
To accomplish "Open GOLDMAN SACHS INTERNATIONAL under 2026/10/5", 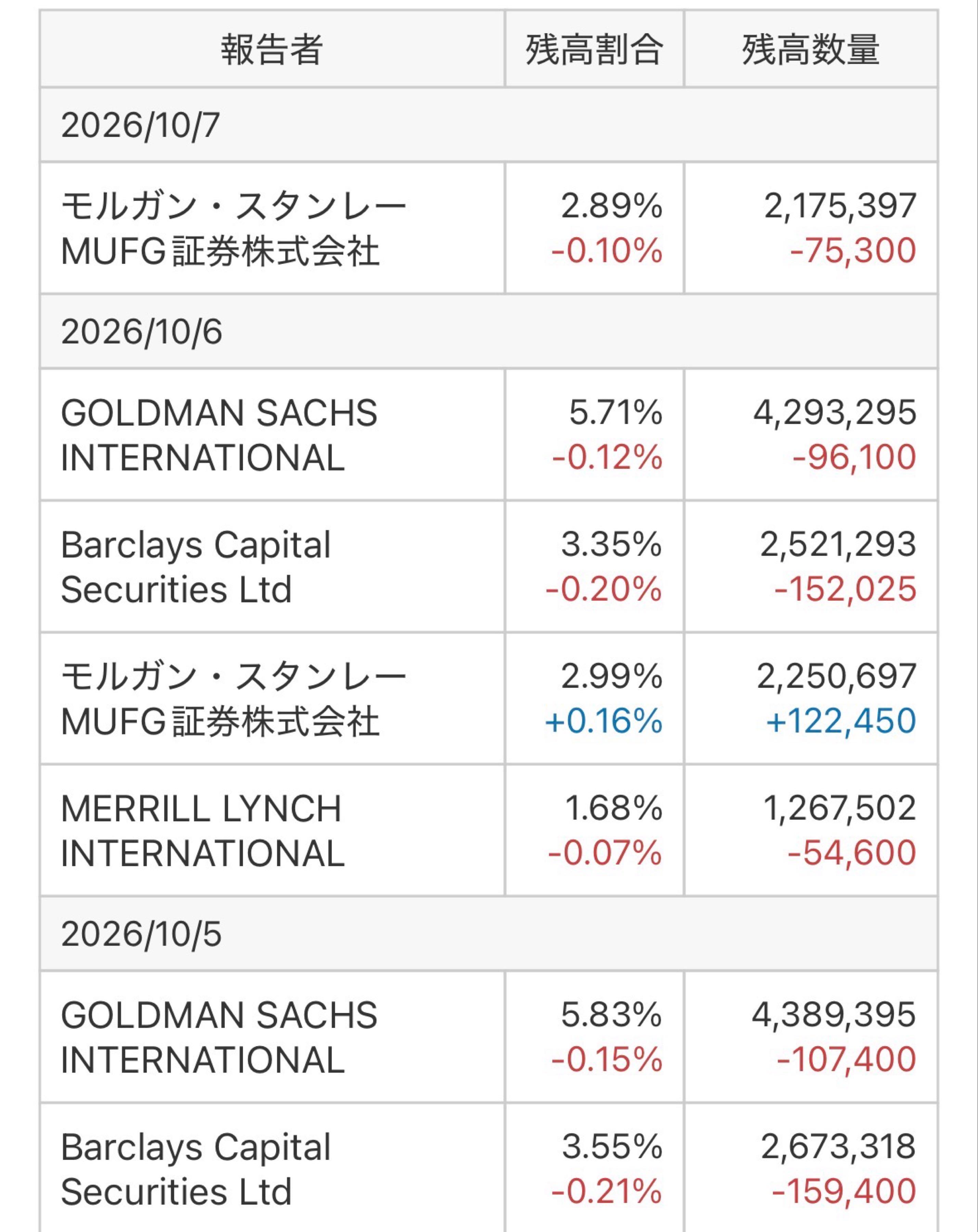I will pos(272,1037).
